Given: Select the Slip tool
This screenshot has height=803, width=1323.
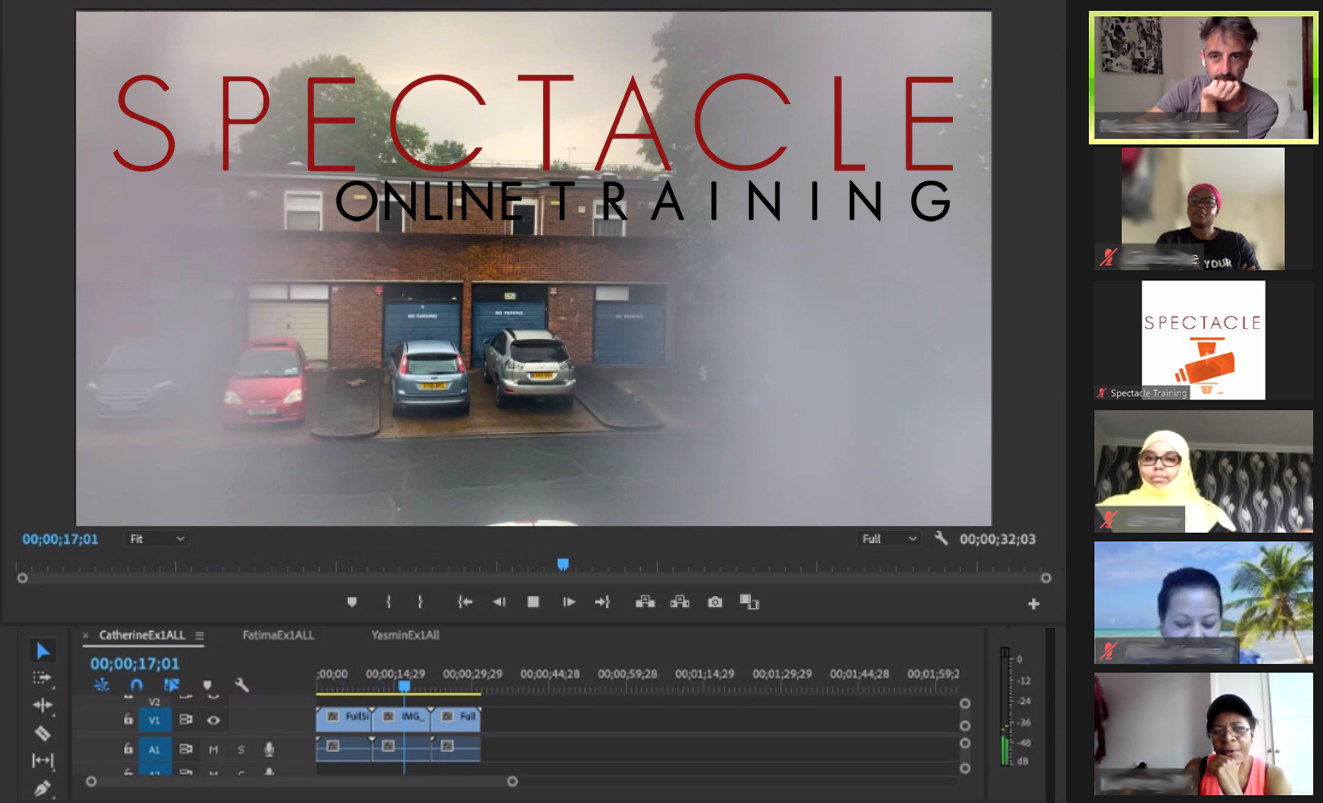Looking at the screenshot, I should point(42,761).
